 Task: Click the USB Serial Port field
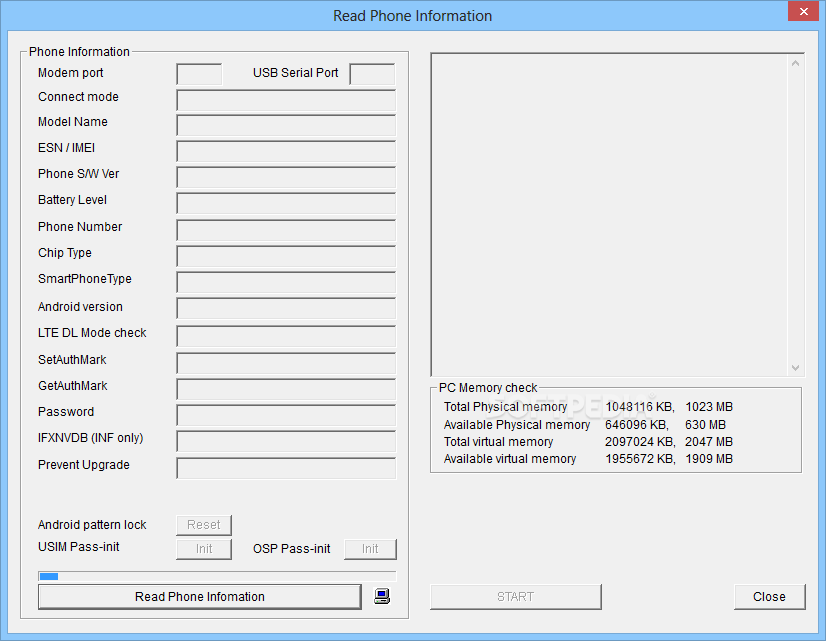[372, 74]
